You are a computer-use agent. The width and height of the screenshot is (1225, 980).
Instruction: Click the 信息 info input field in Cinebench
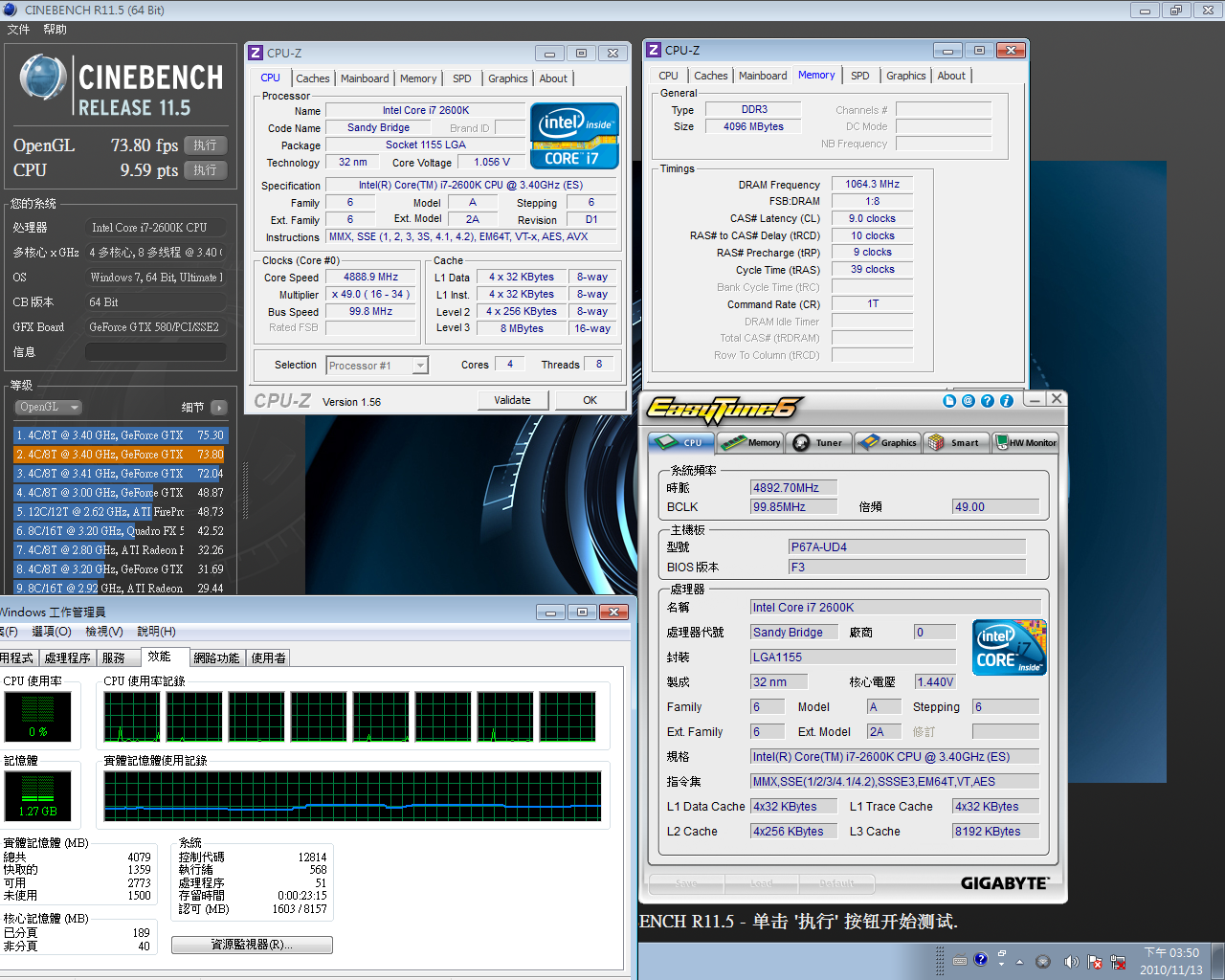(156, 352)
